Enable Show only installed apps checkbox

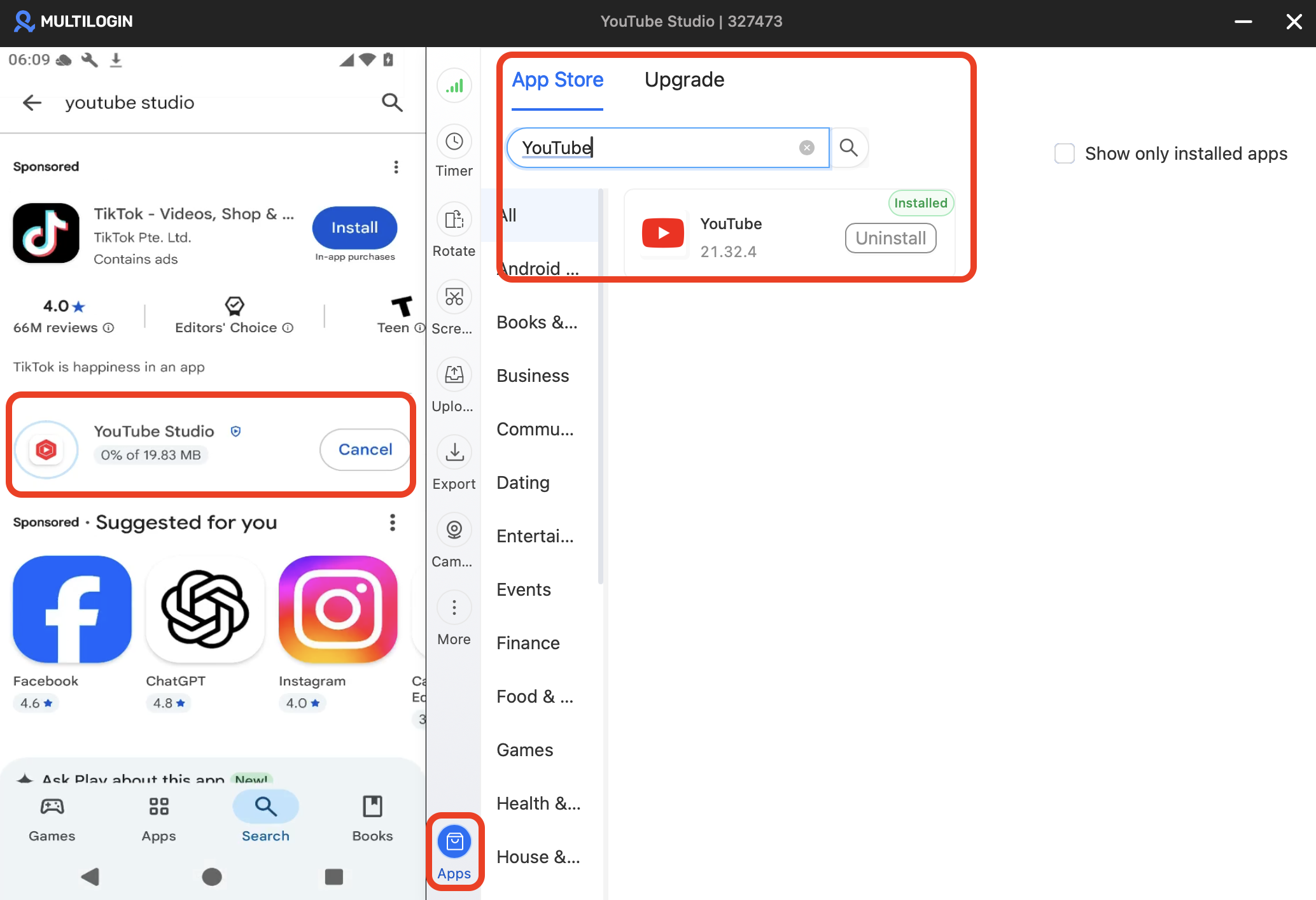coord(1065,153)
